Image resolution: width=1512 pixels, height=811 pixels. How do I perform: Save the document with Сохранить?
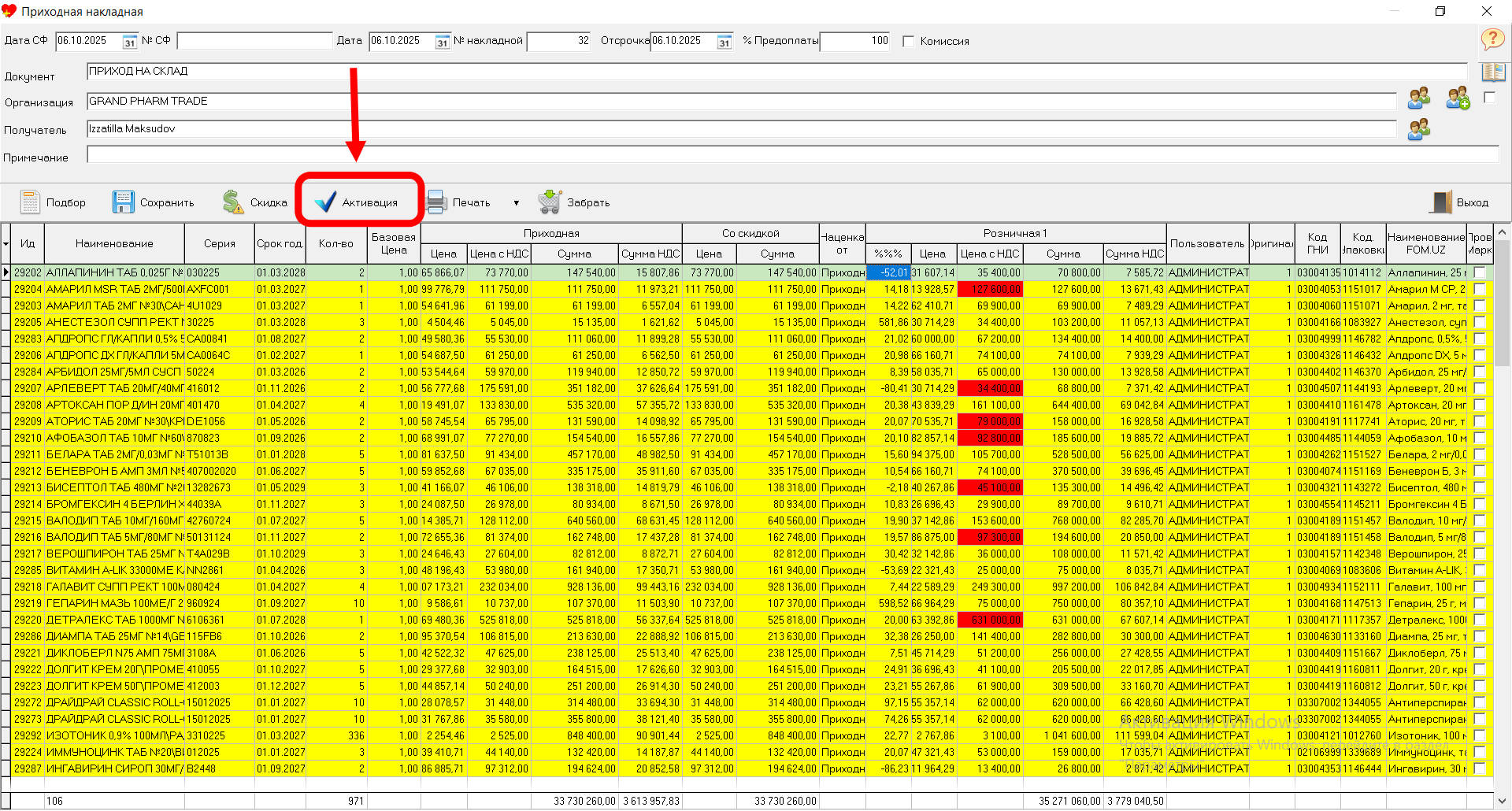pos(124,202)
